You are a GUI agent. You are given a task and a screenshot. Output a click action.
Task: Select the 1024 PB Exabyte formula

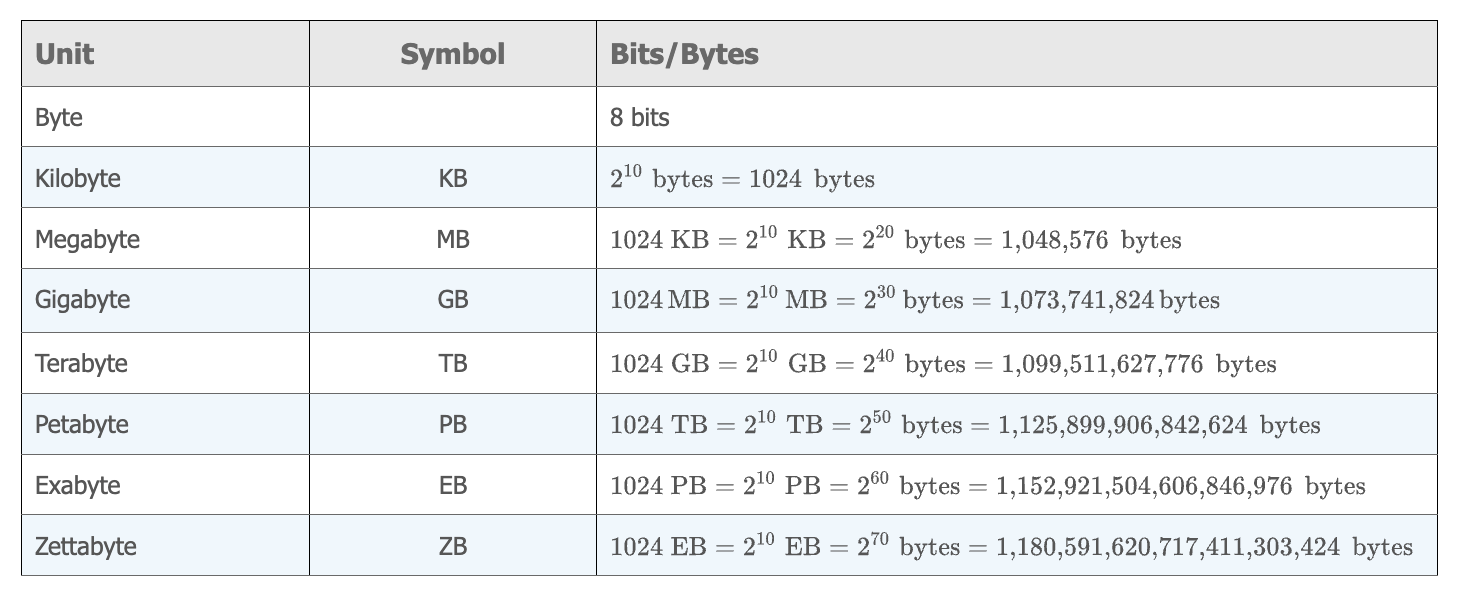click(987, 487)
